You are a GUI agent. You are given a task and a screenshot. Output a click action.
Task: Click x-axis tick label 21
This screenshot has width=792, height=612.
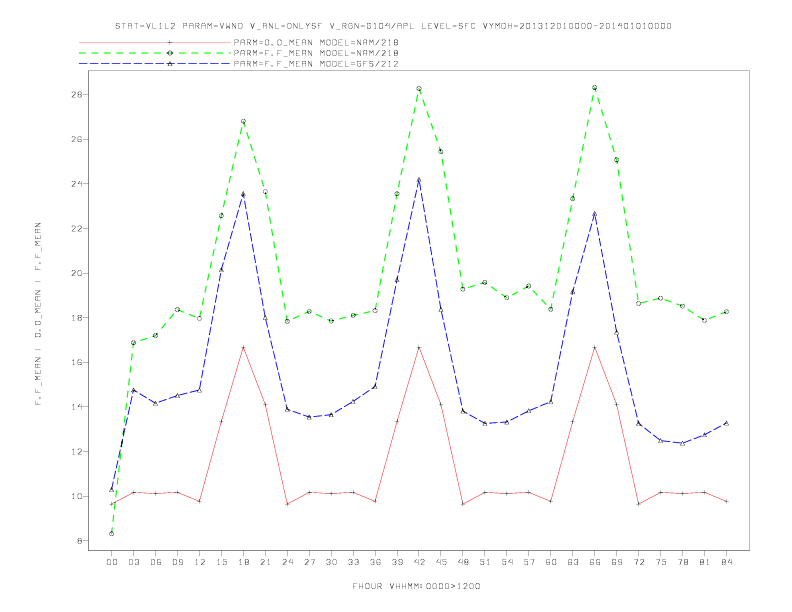point(265,562)
